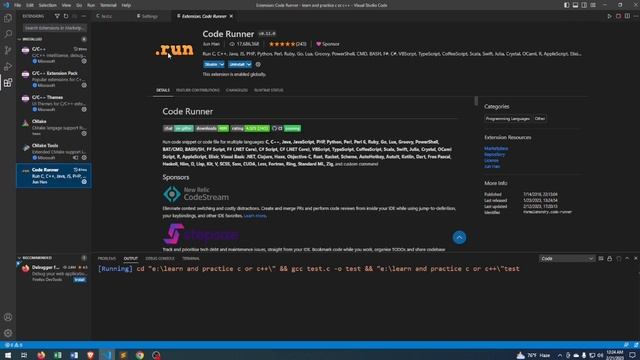Select the Extensions view icon
The height and width of the screenshot is (360, 640).
point(8,83)
